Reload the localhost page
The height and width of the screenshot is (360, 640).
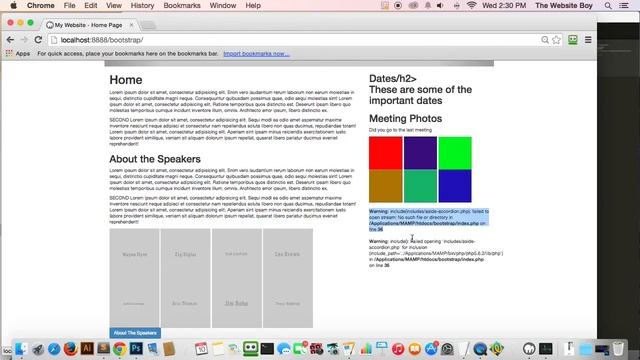click(x=38, y=40)
